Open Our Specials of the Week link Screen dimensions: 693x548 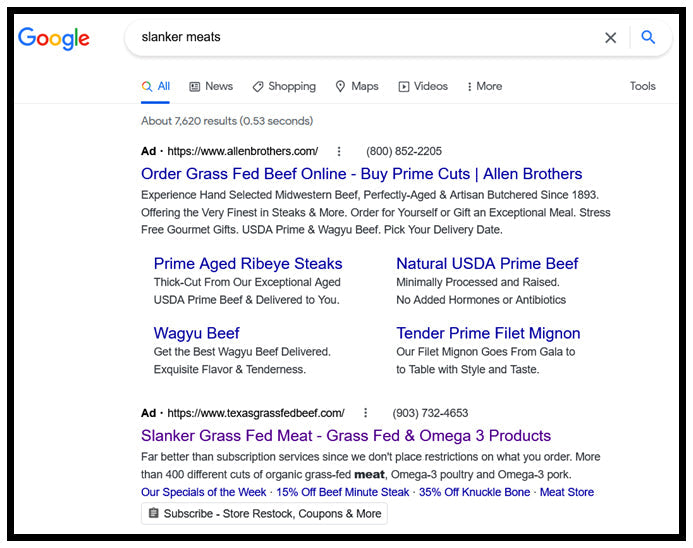coord(203,492)
